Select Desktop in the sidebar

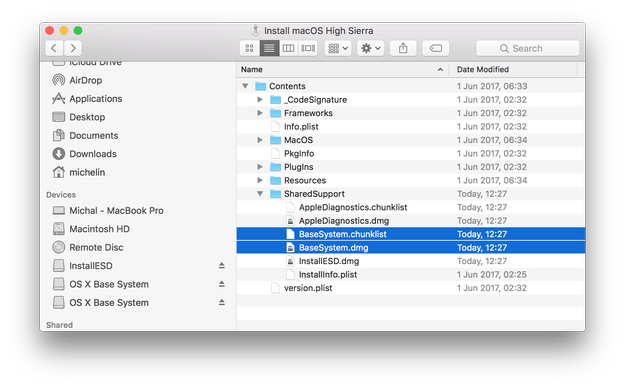pos(87,117)
